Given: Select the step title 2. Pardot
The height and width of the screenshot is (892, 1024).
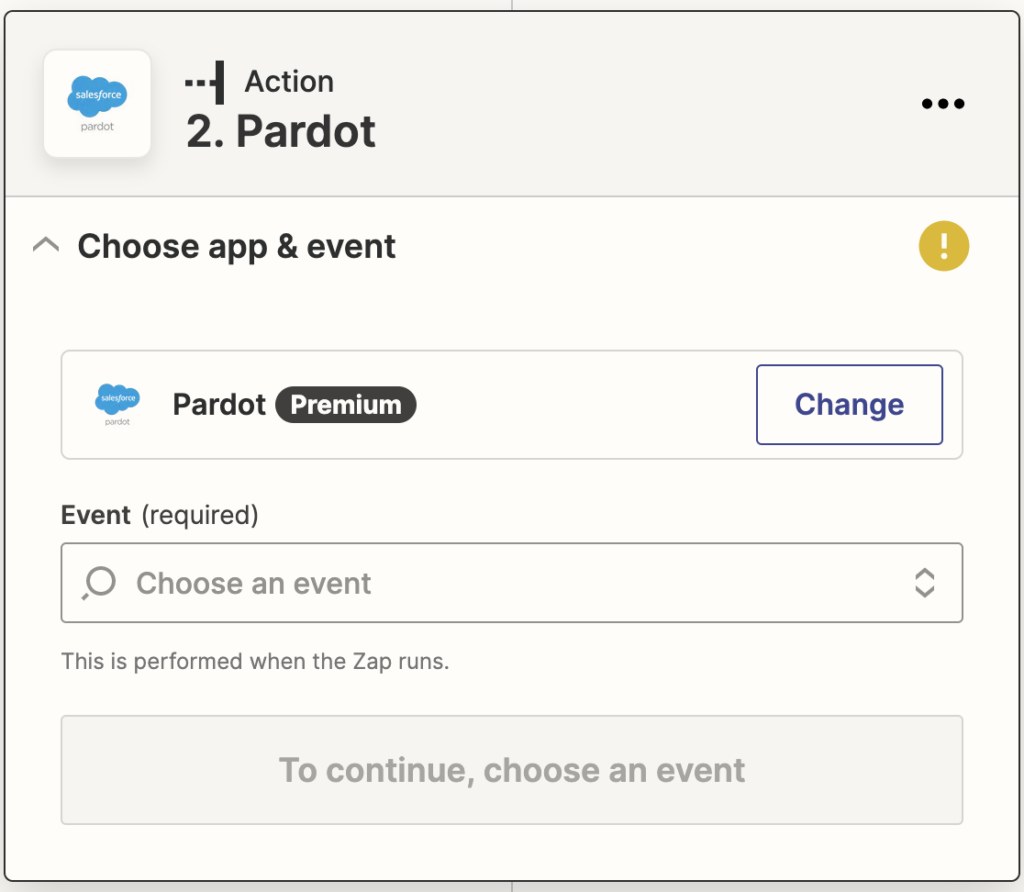Looking at the screenshot, I should [280, 131].
